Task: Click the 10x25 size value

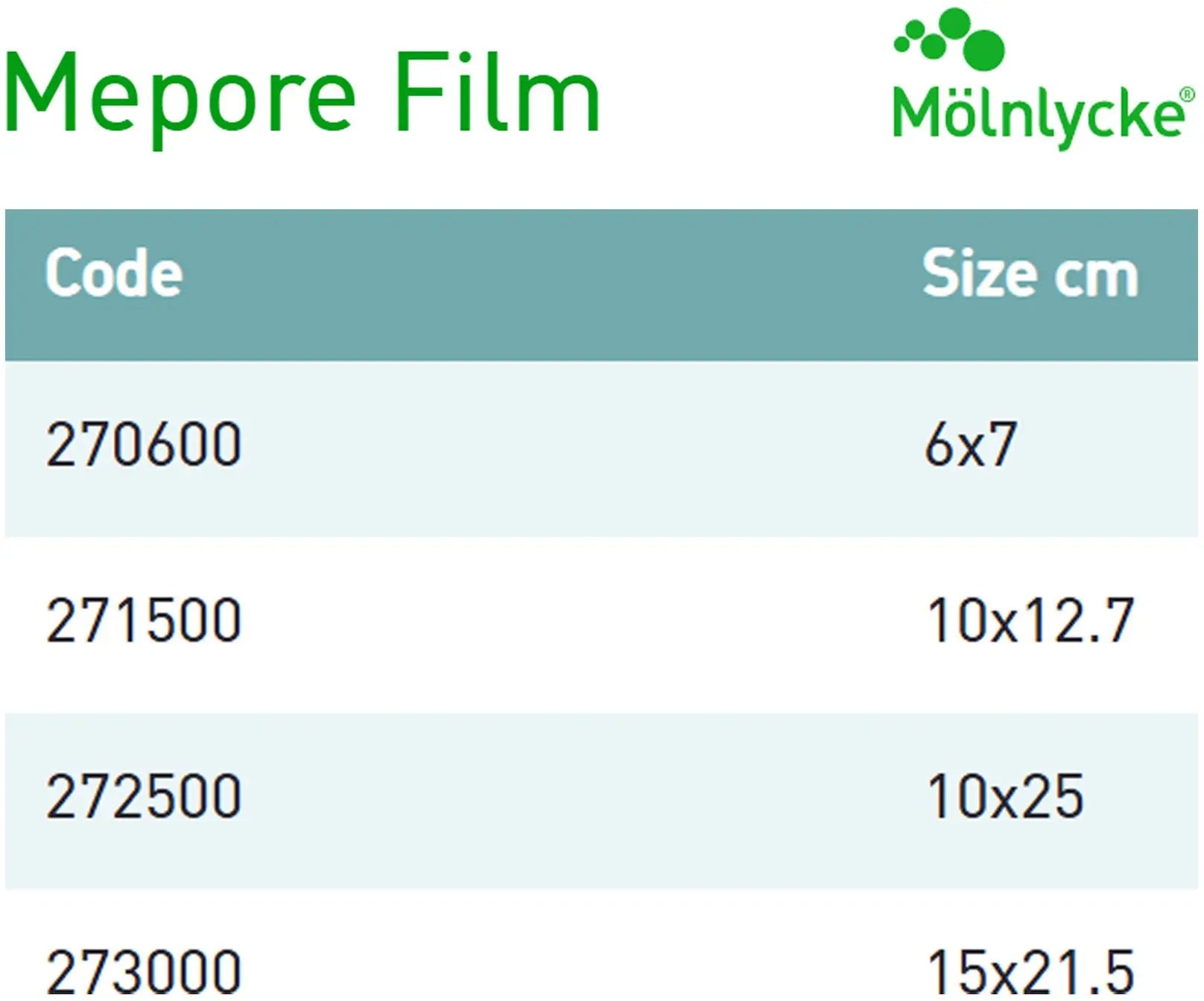Action: (1004, 796)
